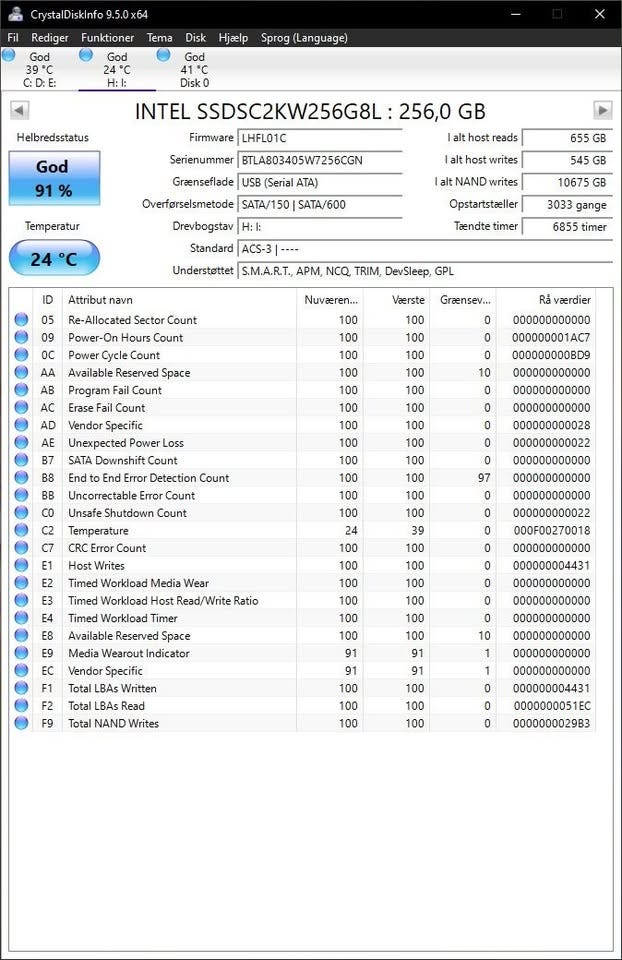The width and height of the screenshot is (622, 960).
Task: Click status icon for Power-On Hours Count
Action: [x=21, y=337]
